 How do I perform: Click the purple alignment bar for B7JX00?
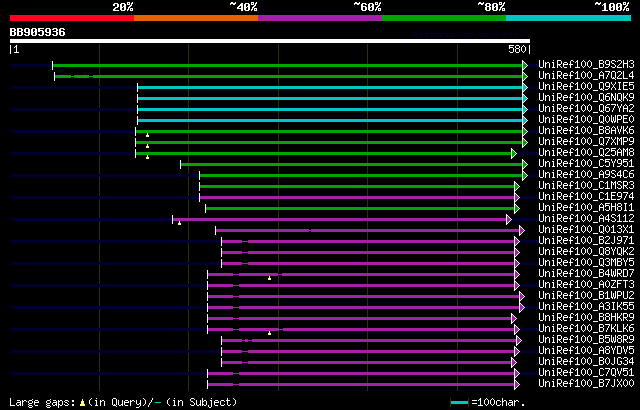point(361,385)
